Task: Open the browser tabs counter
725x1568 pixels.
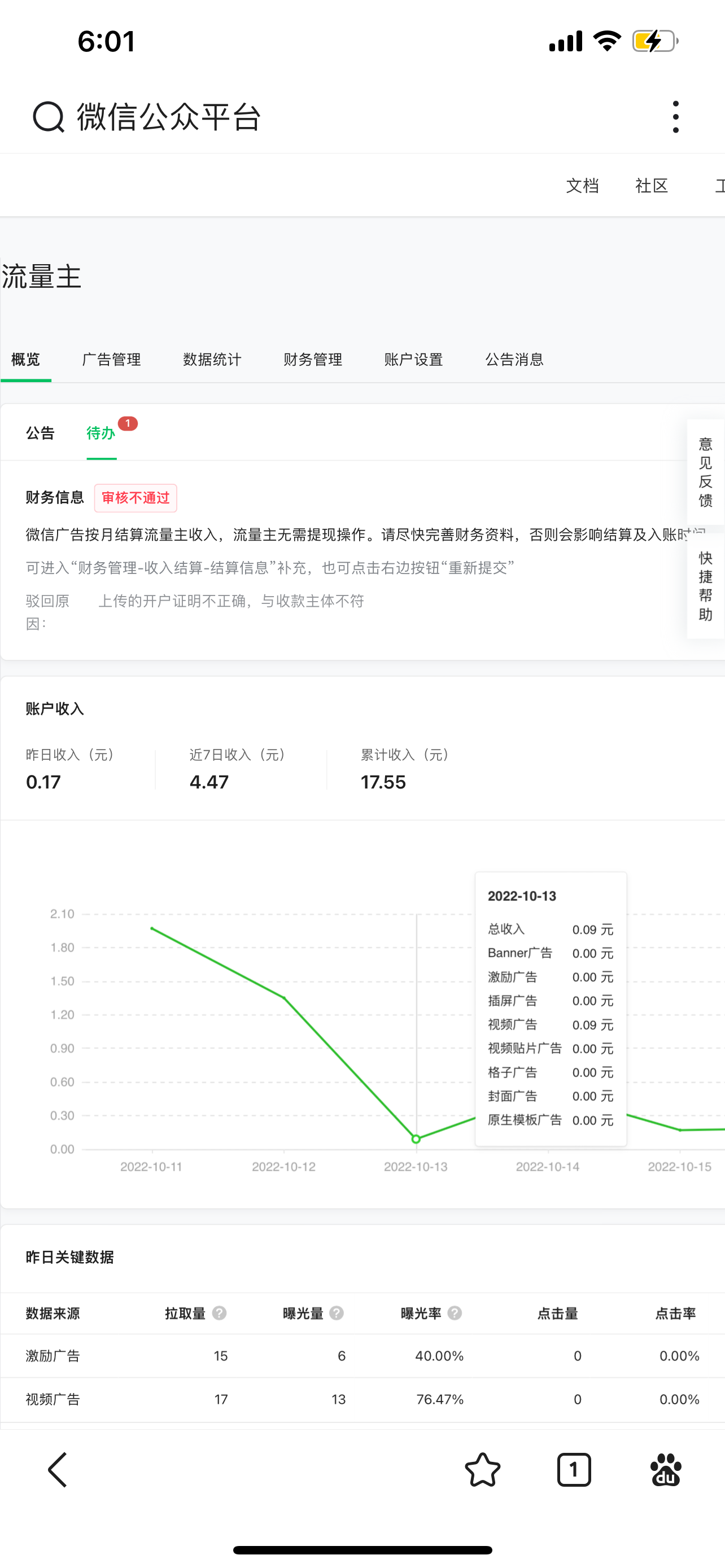Action: pyautogui.click(x=574, y=1470)
